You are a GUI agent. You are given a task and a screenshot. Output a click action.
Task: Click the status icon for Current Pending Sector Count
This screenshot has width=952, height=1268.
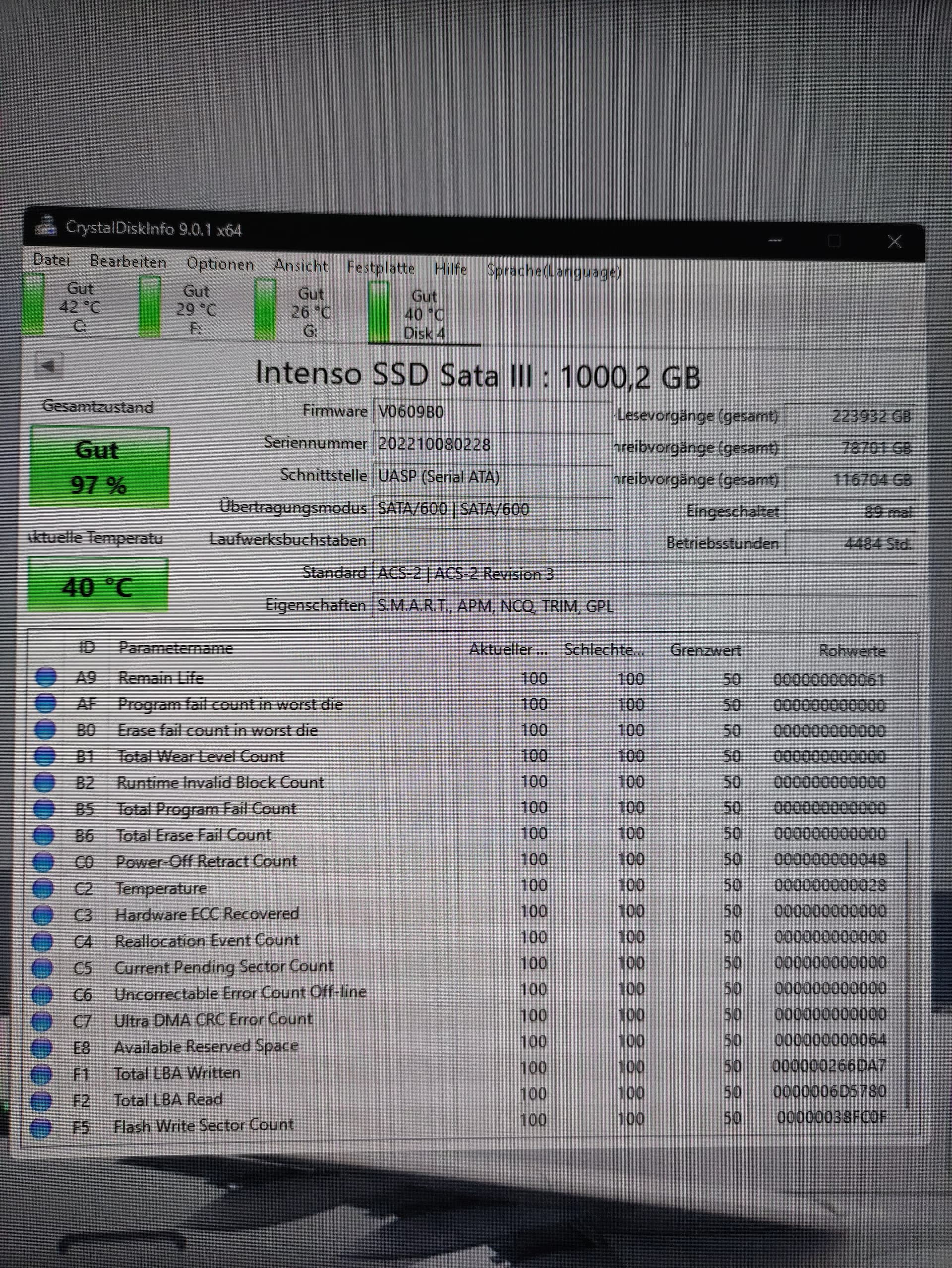[42, 968]
